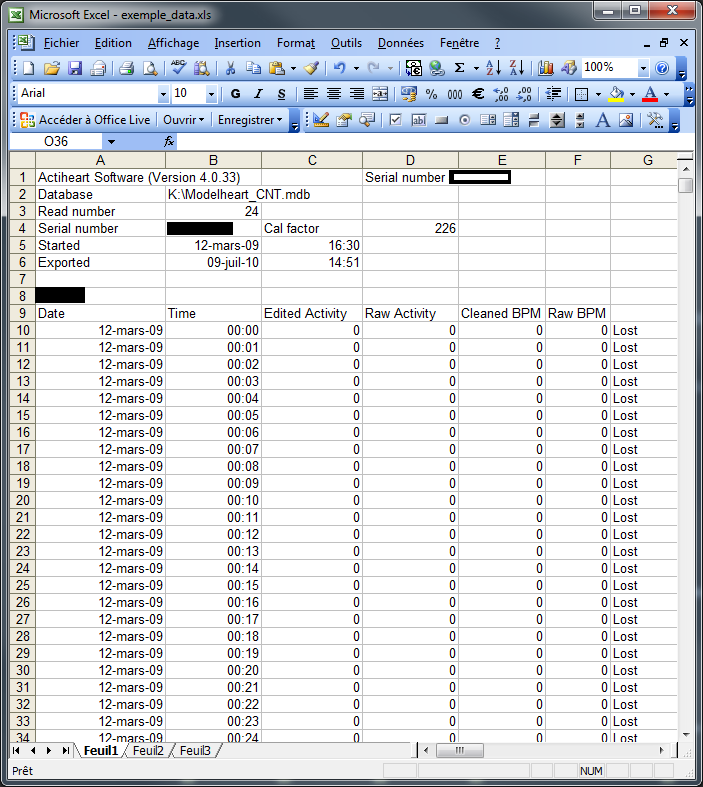Viewport: 703px width, 787px height.
Task: Click the Undo arrow icon
Action: click(x=340, y=68)
